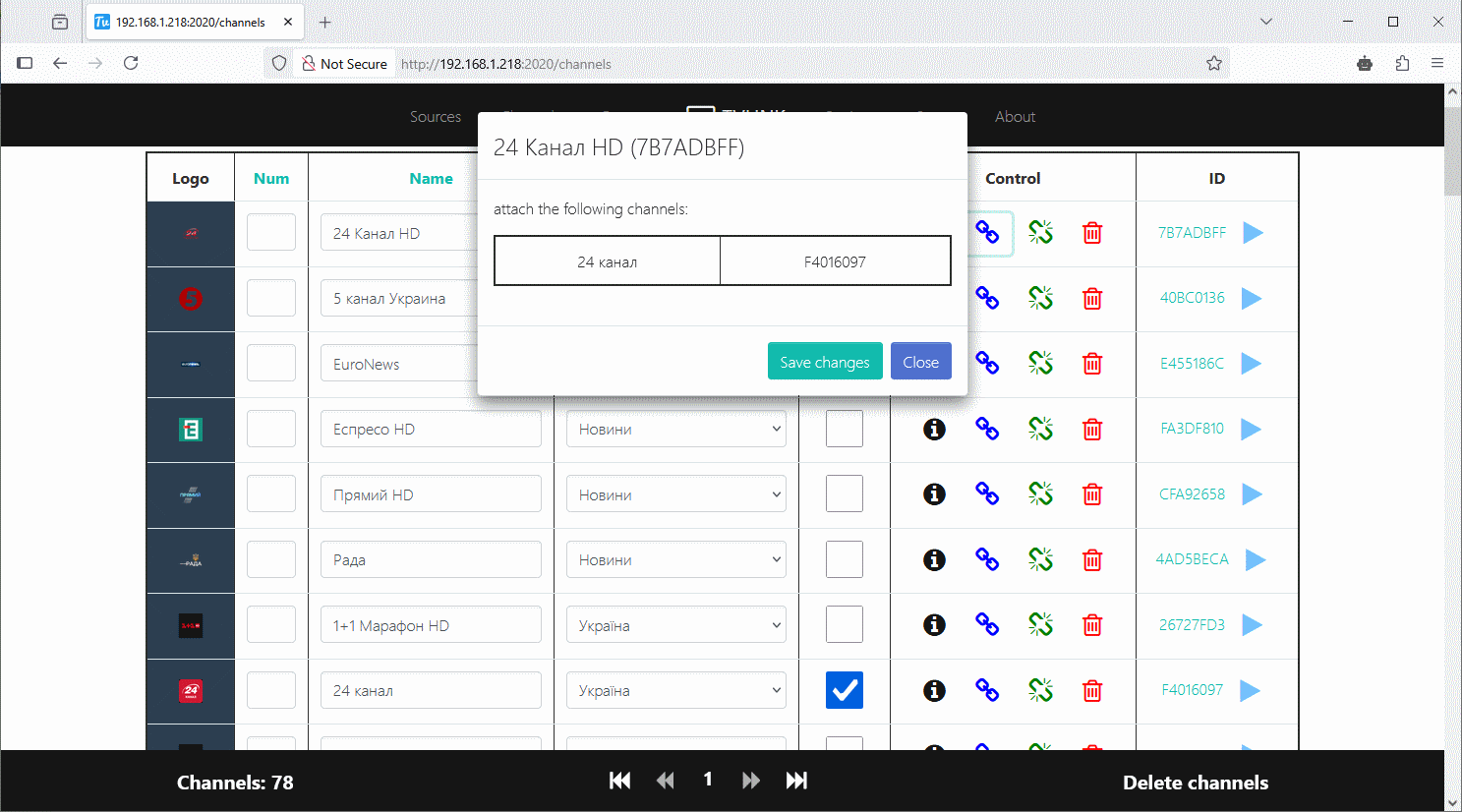Open browser Extensions puzzle icon
Image resolution: width=1462 pixels, height=812 pixels.
1403,63
